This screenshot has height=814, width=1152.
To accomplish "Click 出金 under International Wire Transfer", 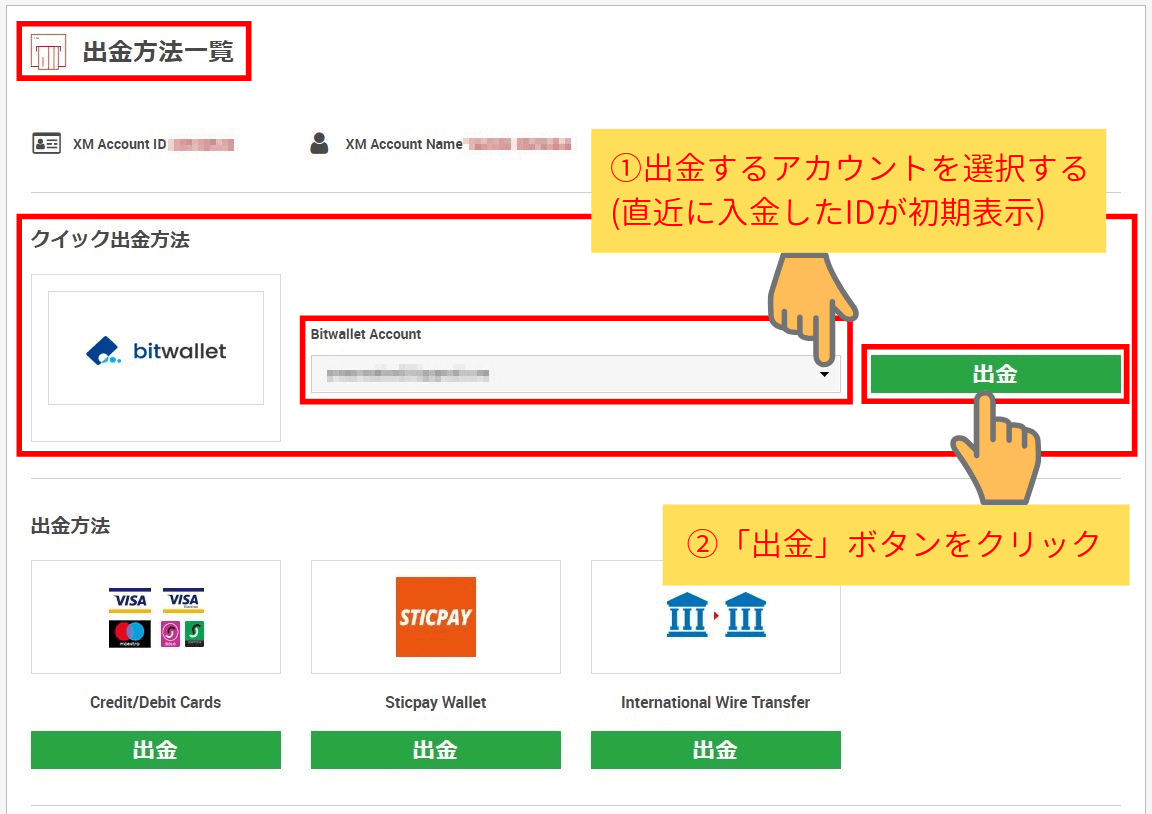I will pos(715,750).
